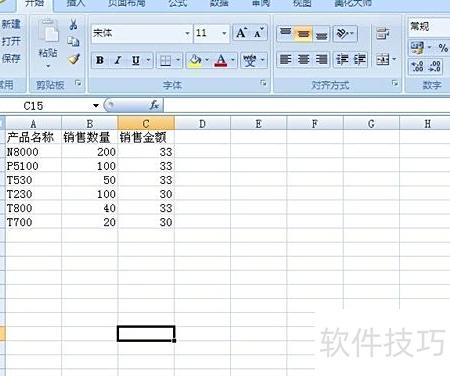
Task: Select the cell N8000
Action: 33,152
